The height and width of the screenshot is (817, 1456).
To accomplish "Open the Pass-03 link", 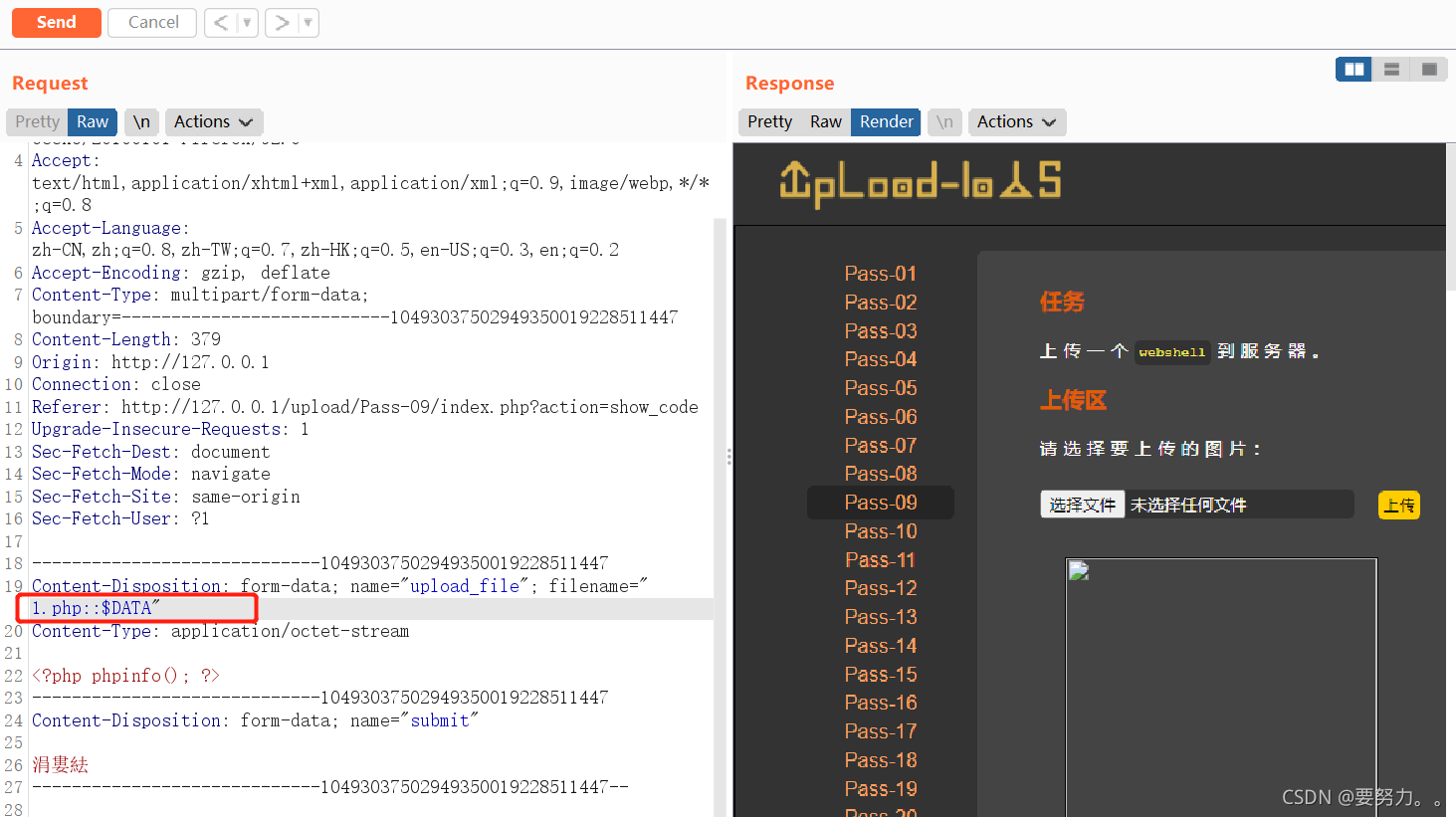I will (881, 331).
